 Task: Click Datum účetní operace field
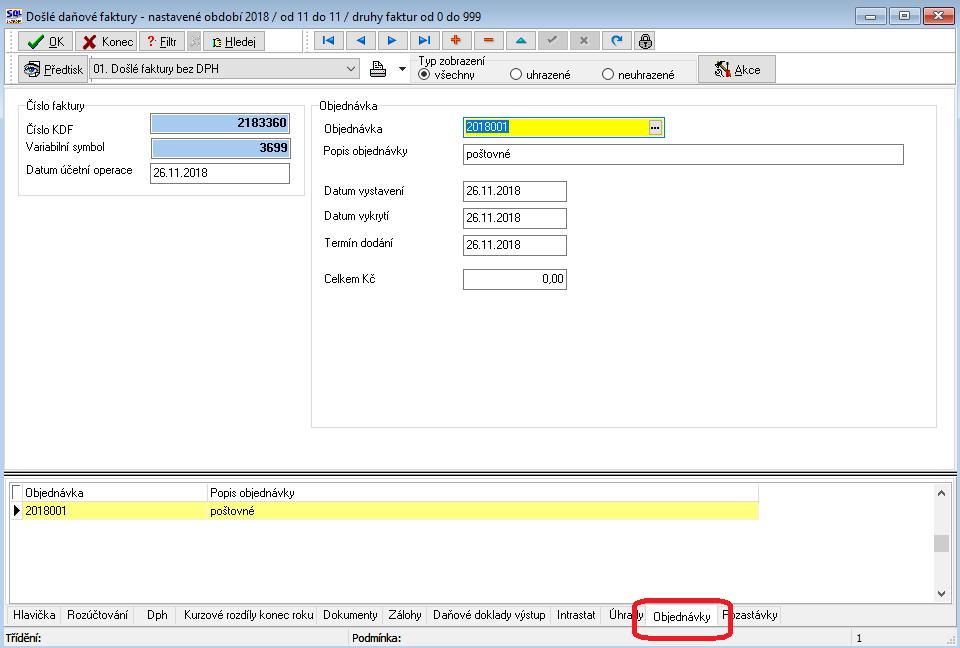click(x=220, y=173)
